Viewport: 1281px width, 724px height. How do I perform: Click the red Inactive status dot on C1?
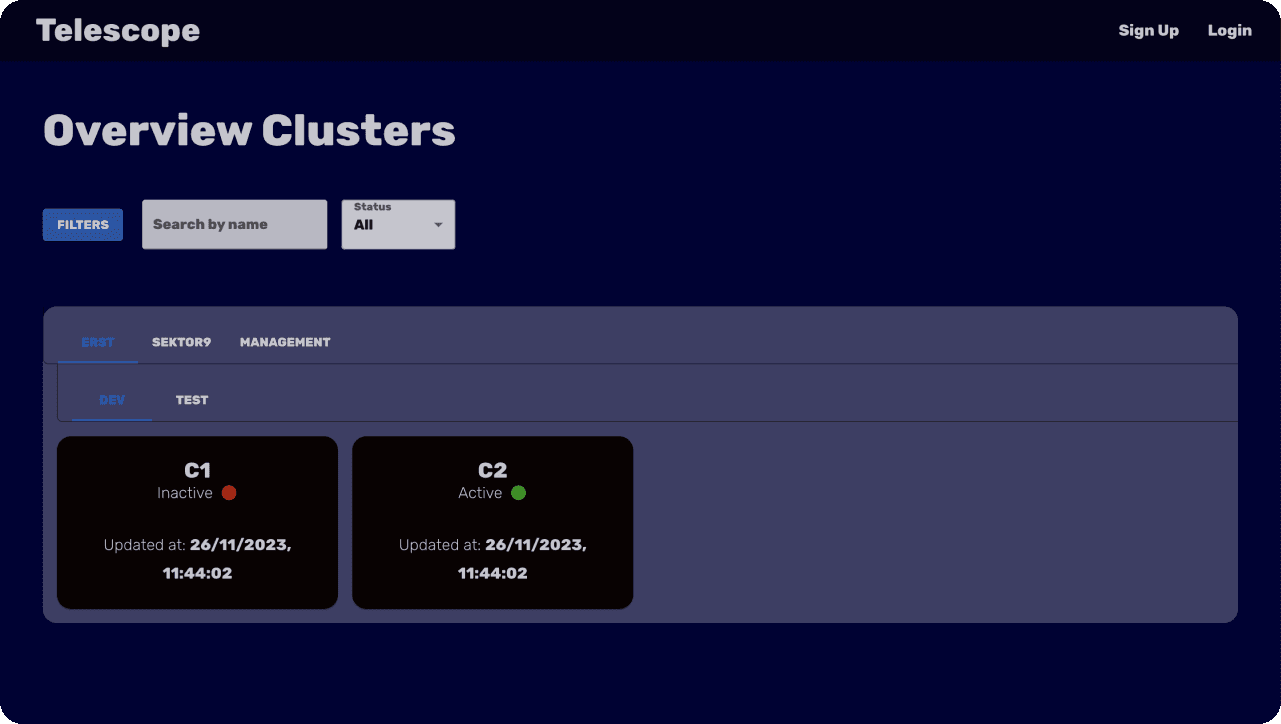coord(229,493)
